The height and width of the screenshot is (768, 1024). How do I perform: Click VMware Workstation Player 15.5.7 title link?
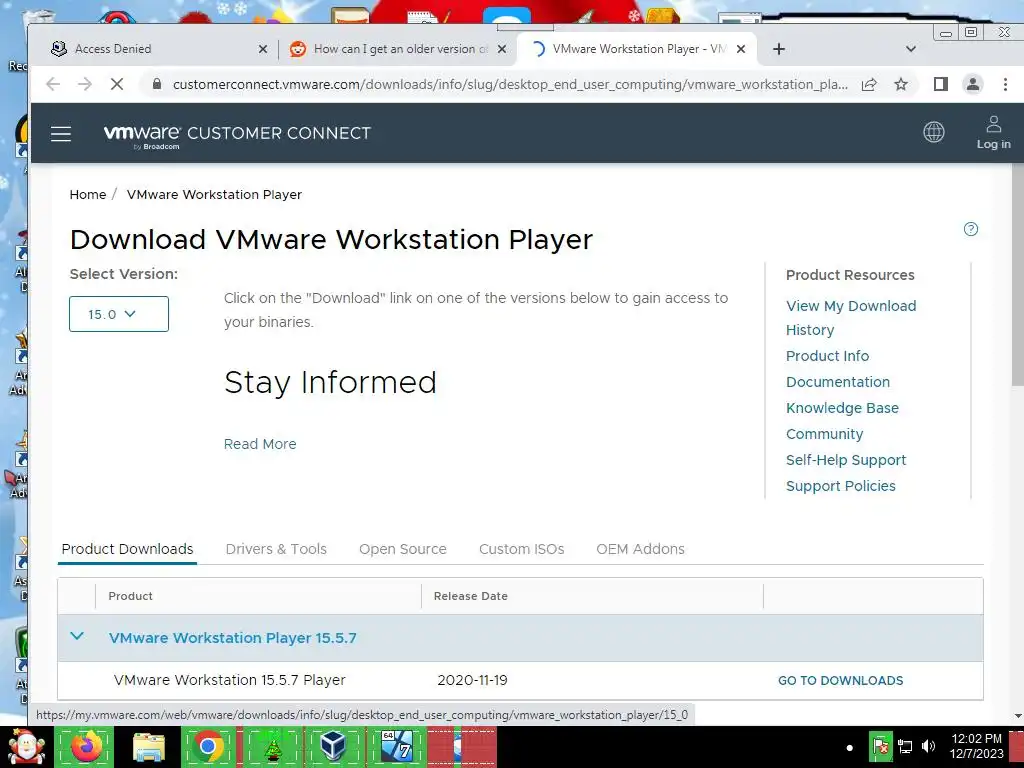tap(232, 638)
